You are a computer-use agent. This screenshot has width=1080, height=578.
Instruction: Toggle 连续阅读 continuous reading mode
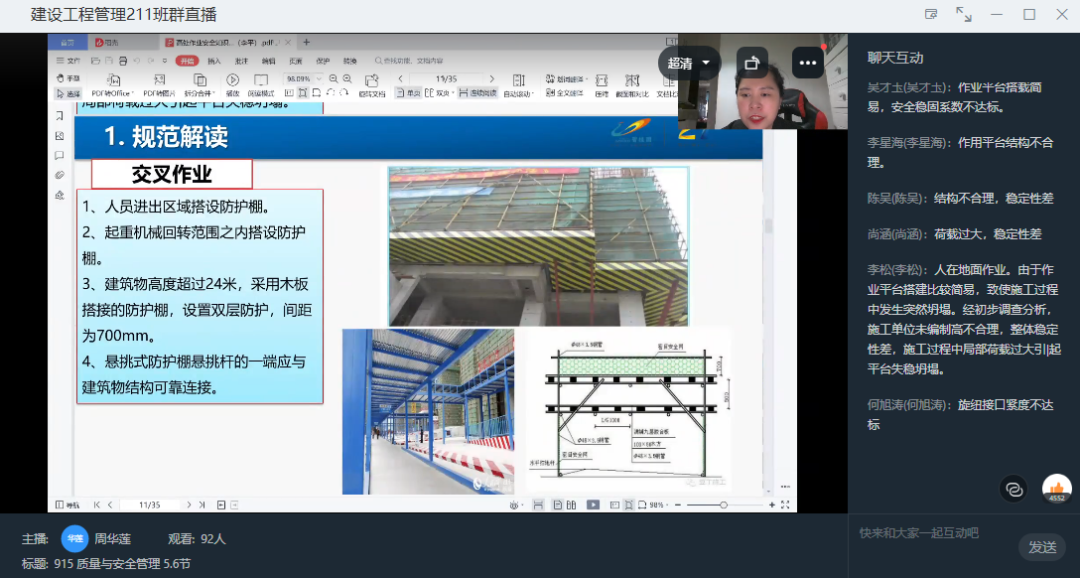[478, 93]
